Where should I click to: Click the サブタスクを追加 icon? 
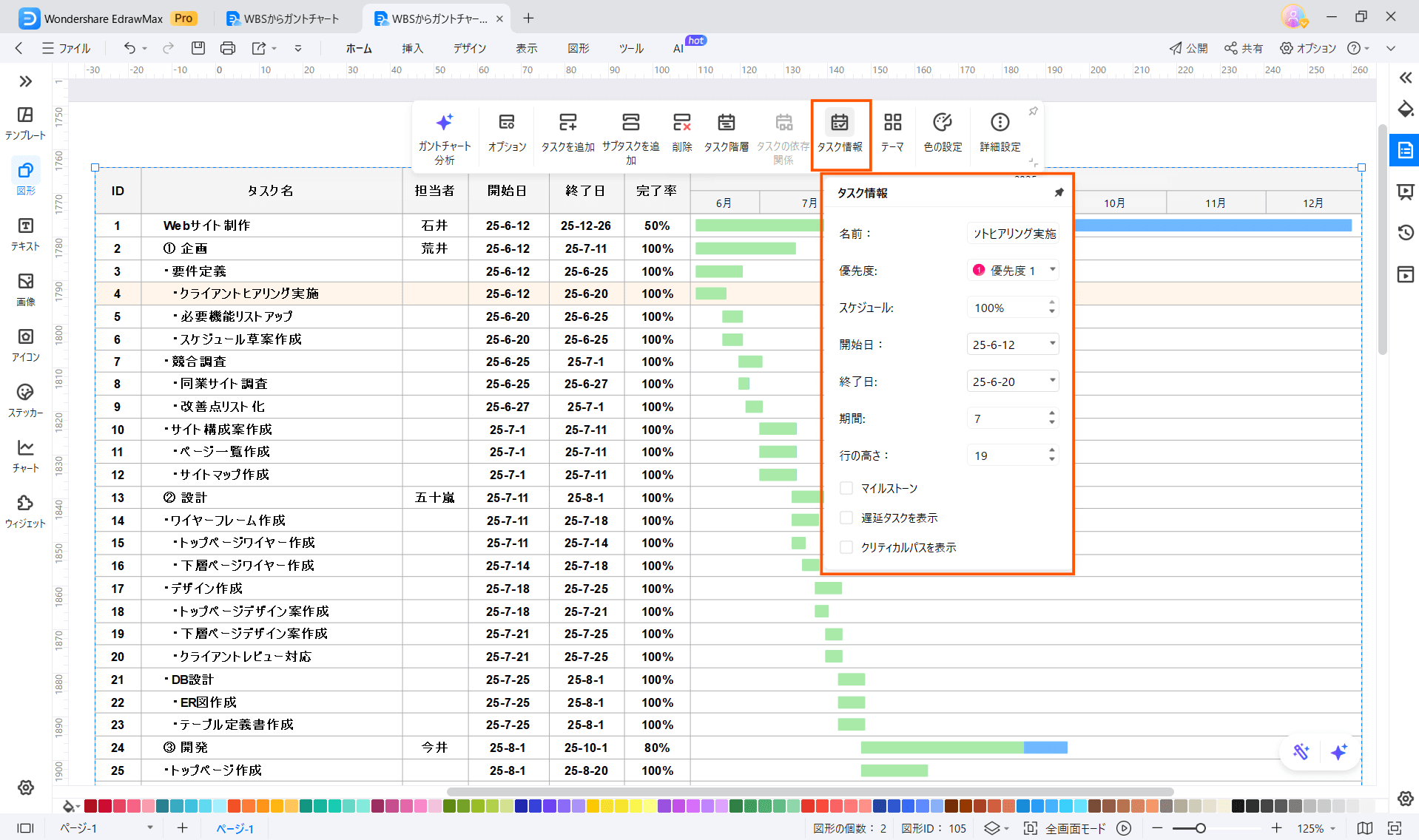tap(630, 123)
